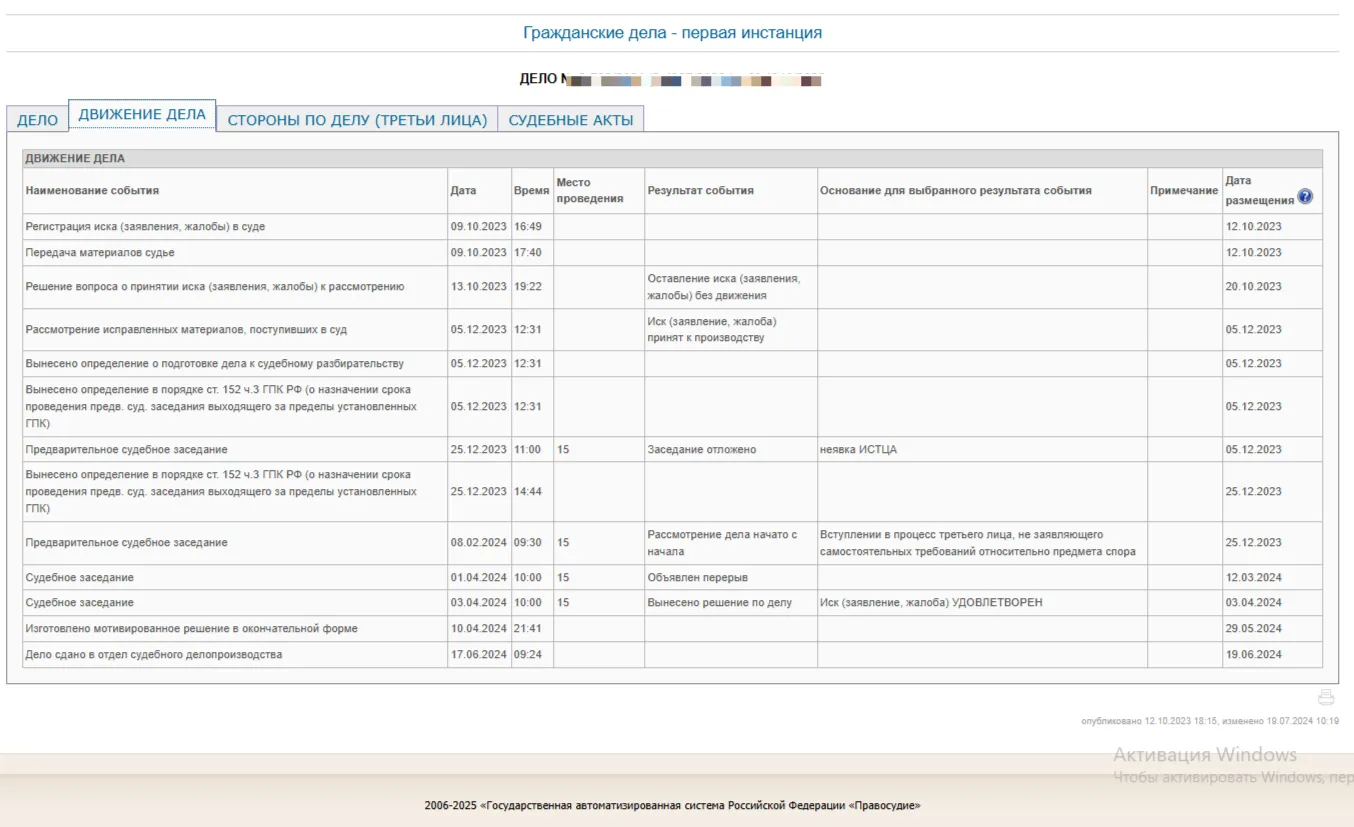1354x827 pixels.
Task: Click Иск (заявление, жалоба) УДОВЛЕТВОРЕН
Action: point(931,603)
